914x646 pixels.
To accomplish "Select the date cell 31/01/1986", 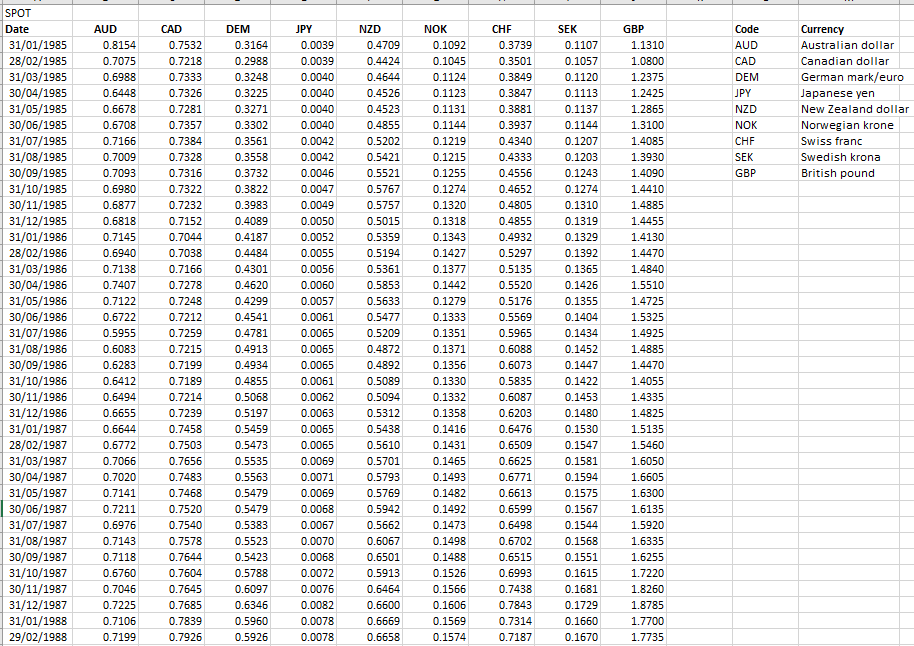I will (37, 237).
